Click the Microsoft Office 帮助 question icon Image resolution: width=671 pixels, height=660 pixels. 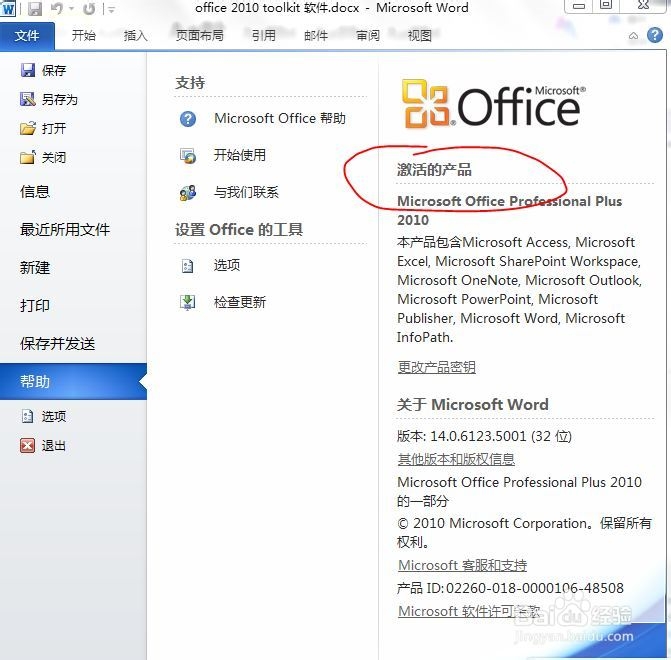coord(188,119)
